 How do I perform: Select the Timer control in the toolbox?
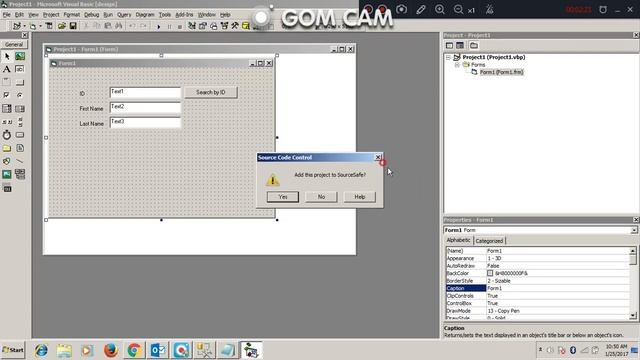click(x=7, y=135)
